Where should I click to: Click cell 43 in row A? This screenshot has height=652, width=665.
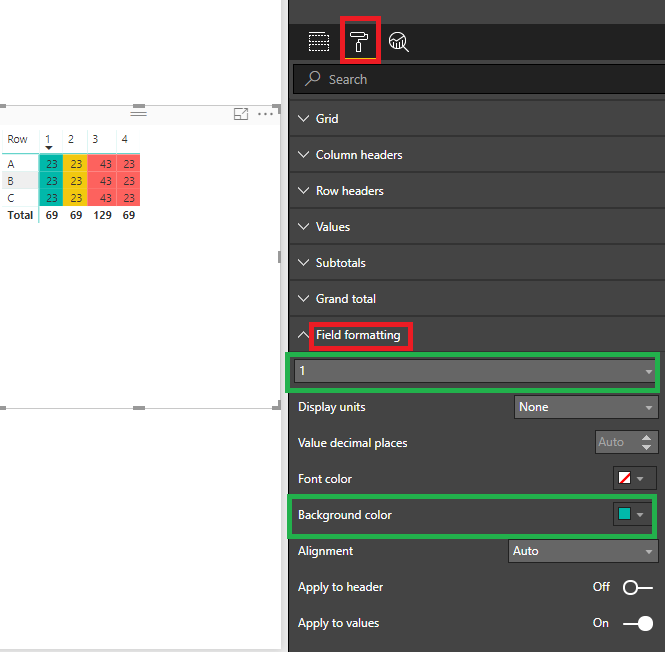pos(102,164)
